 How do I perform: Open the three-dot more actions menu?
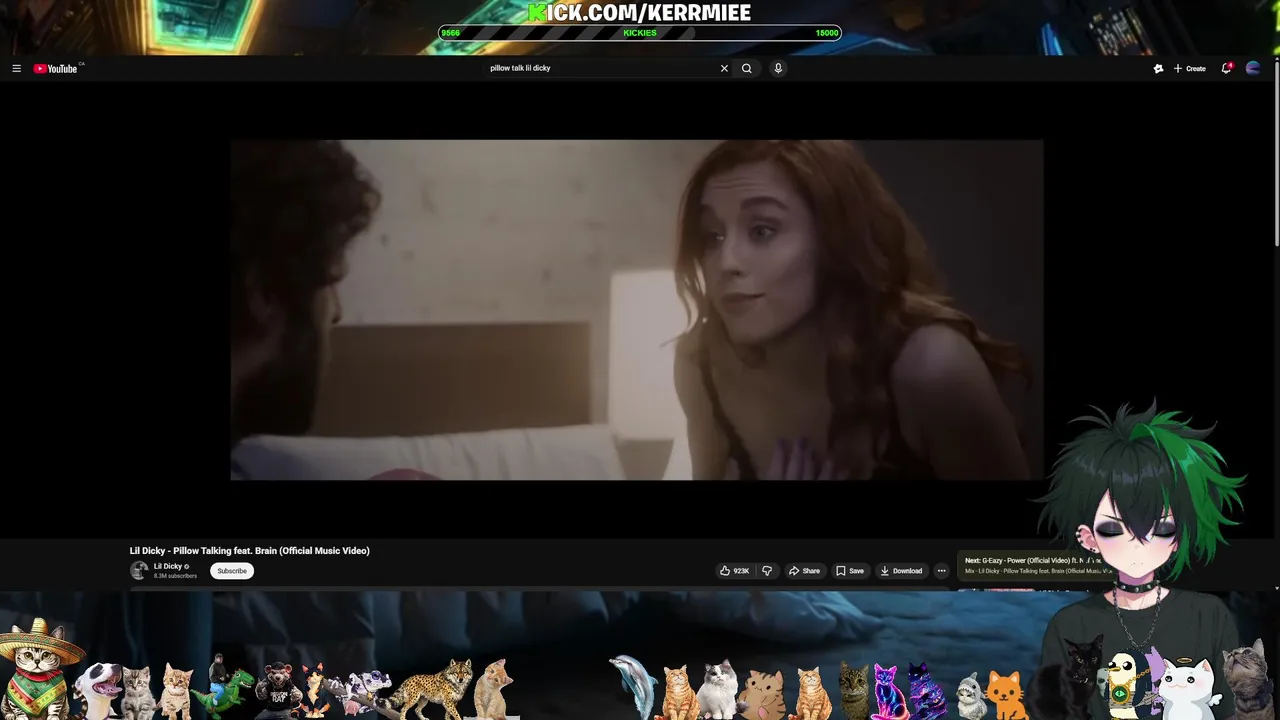coord(941,571)
